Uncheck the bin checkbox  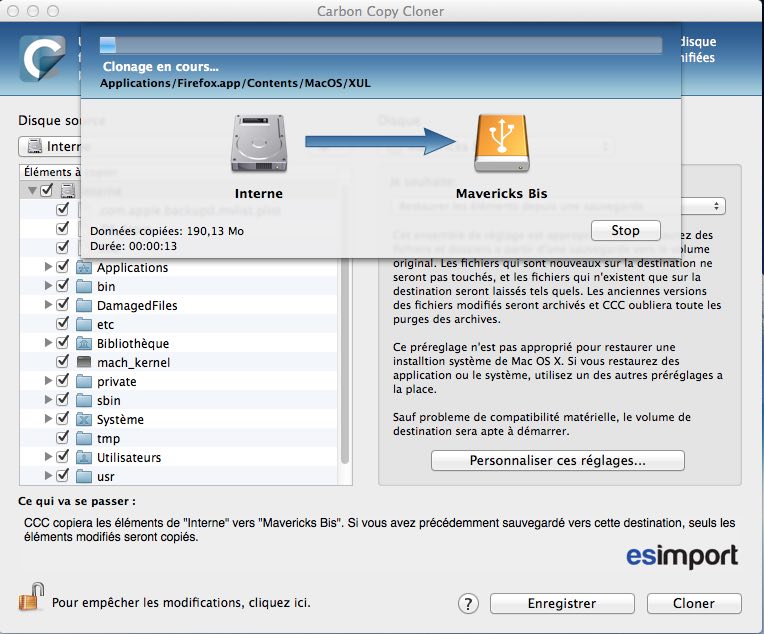(62, 286)
